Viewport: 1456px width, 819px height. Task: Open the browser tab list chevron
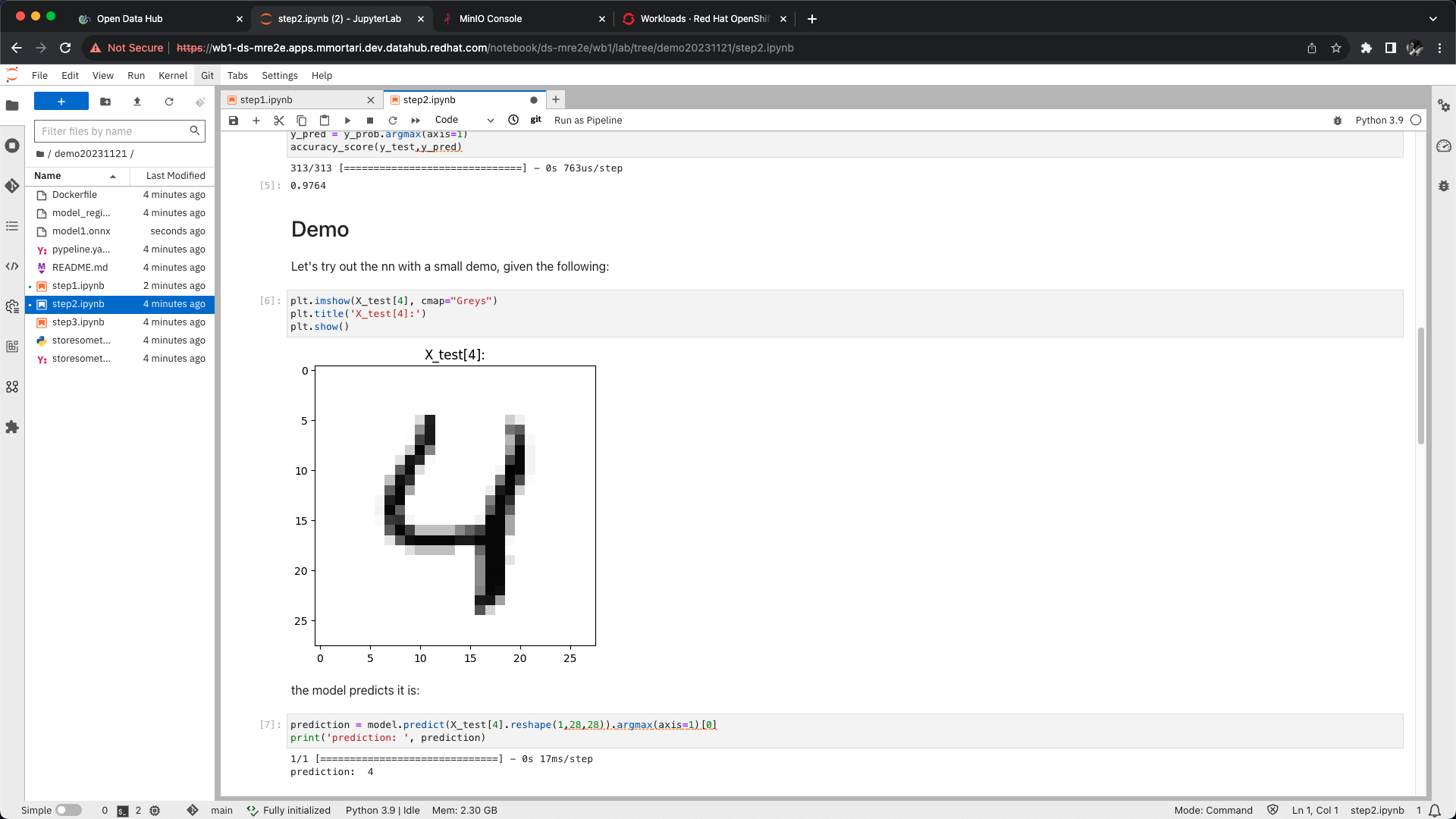pyautogui.click(x=1432, y=19)
